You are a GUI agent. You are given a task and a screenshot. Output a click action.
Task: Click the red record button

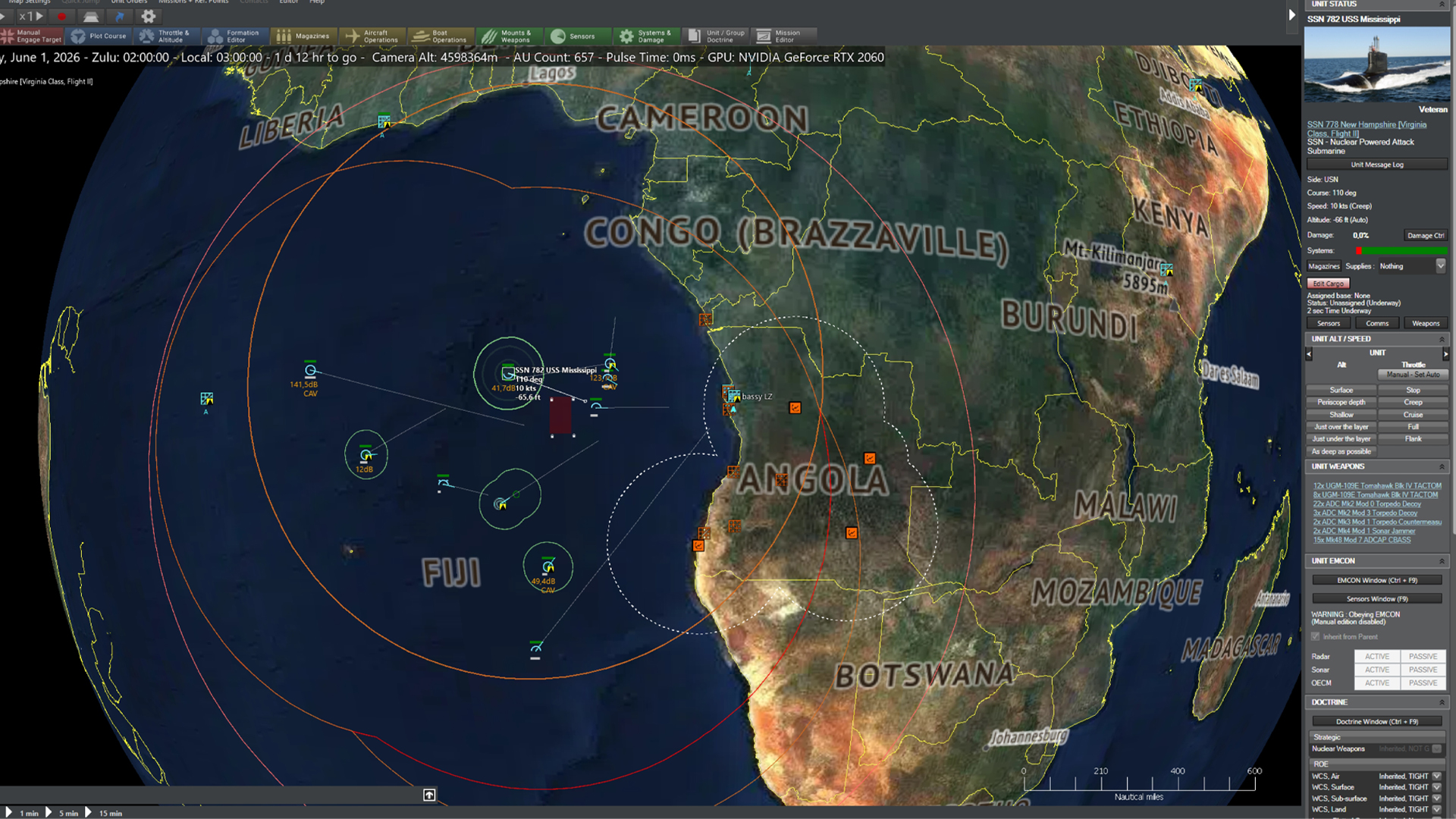[x=62, y=16]
